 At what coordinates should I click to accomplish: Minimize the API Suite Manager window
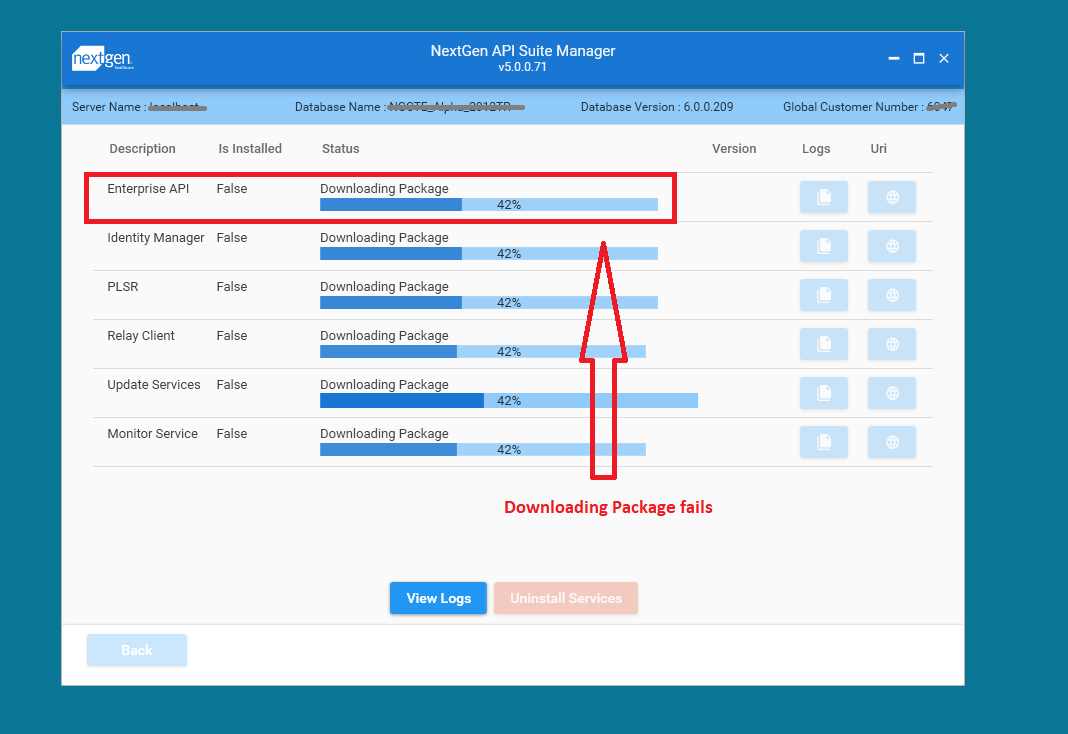894,59
